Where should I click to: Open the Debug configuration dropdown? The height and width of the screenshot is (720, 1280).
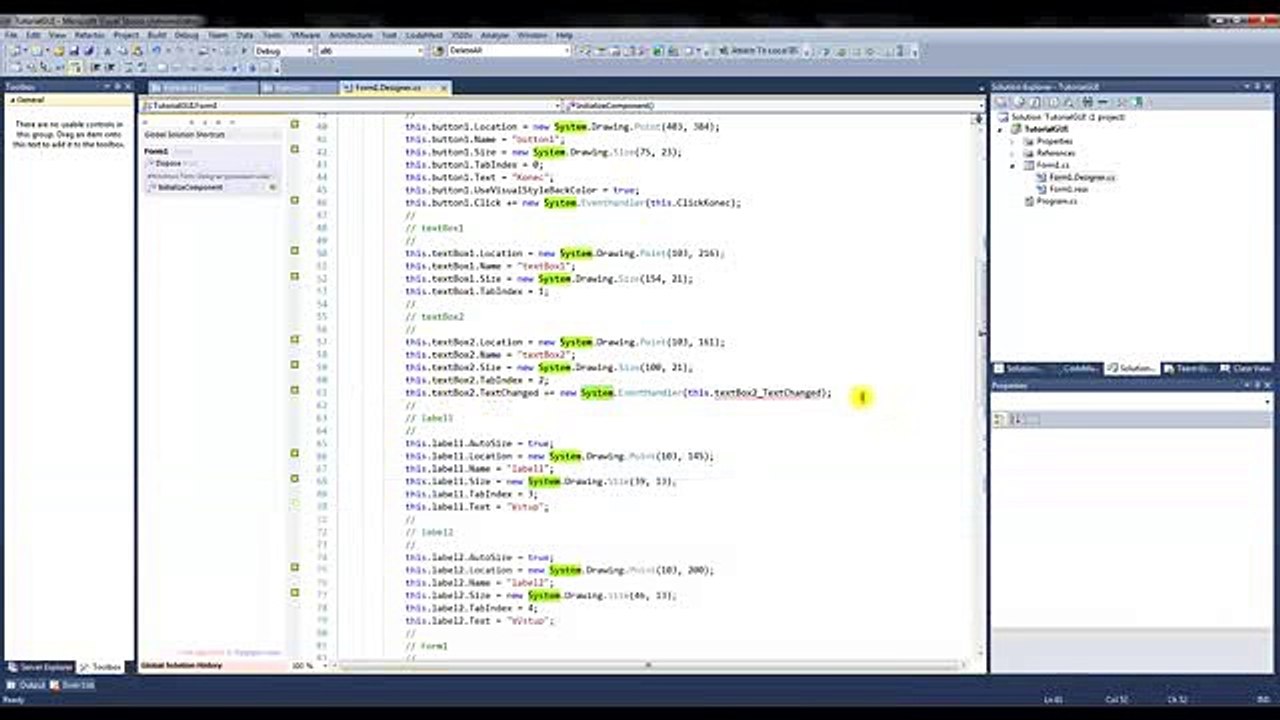coord(283,50)
